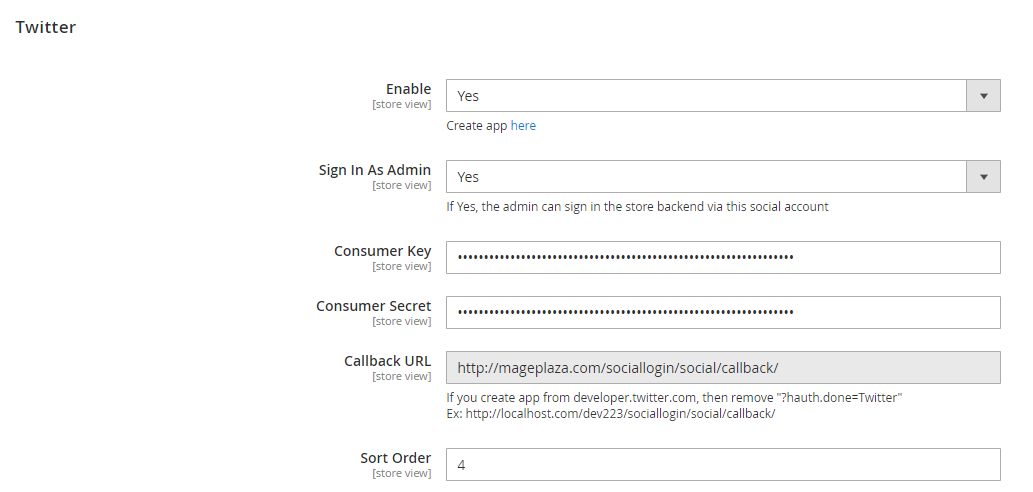Screen dimensions: 1033x492
Task: Focus the Consumer Secret masked field
Action: point(722,312)
